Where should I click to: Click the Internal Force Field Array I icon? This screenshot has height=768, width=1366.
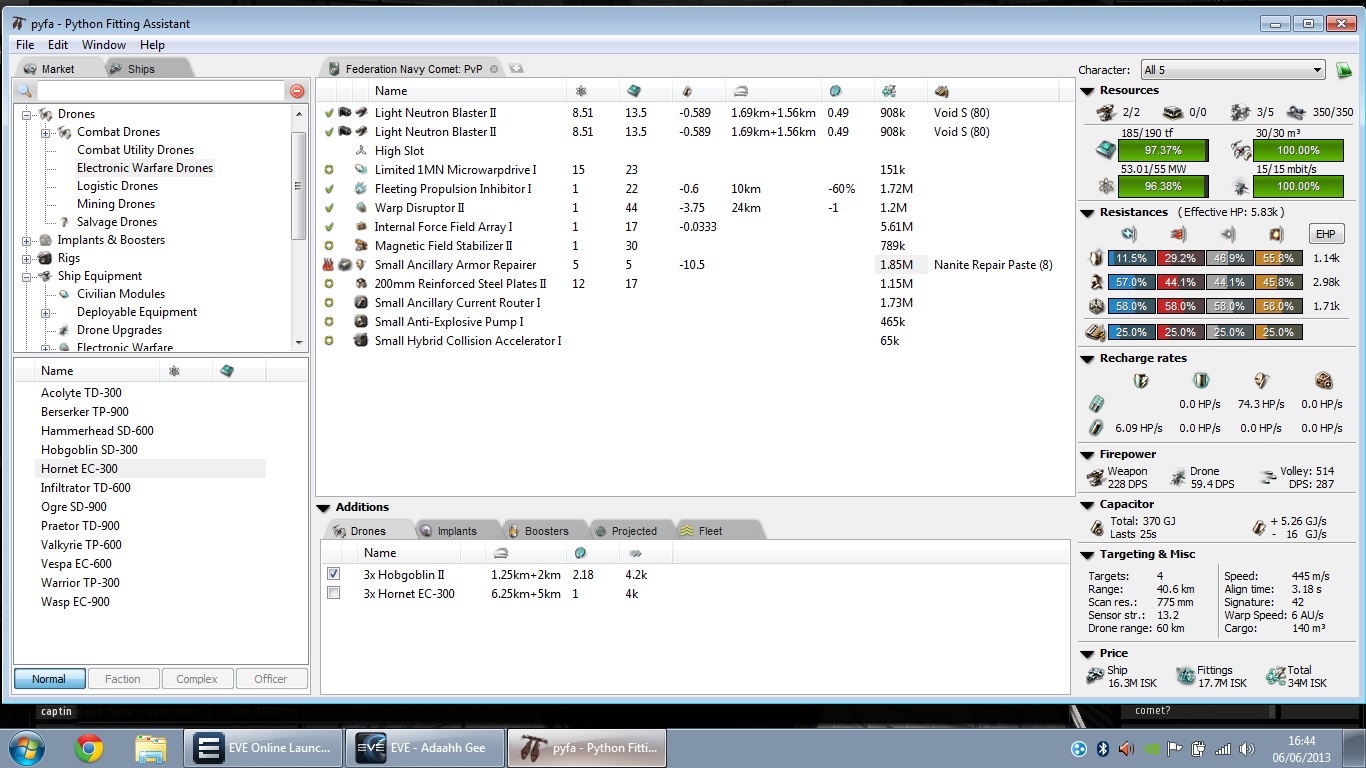click(x=361, y=227)
